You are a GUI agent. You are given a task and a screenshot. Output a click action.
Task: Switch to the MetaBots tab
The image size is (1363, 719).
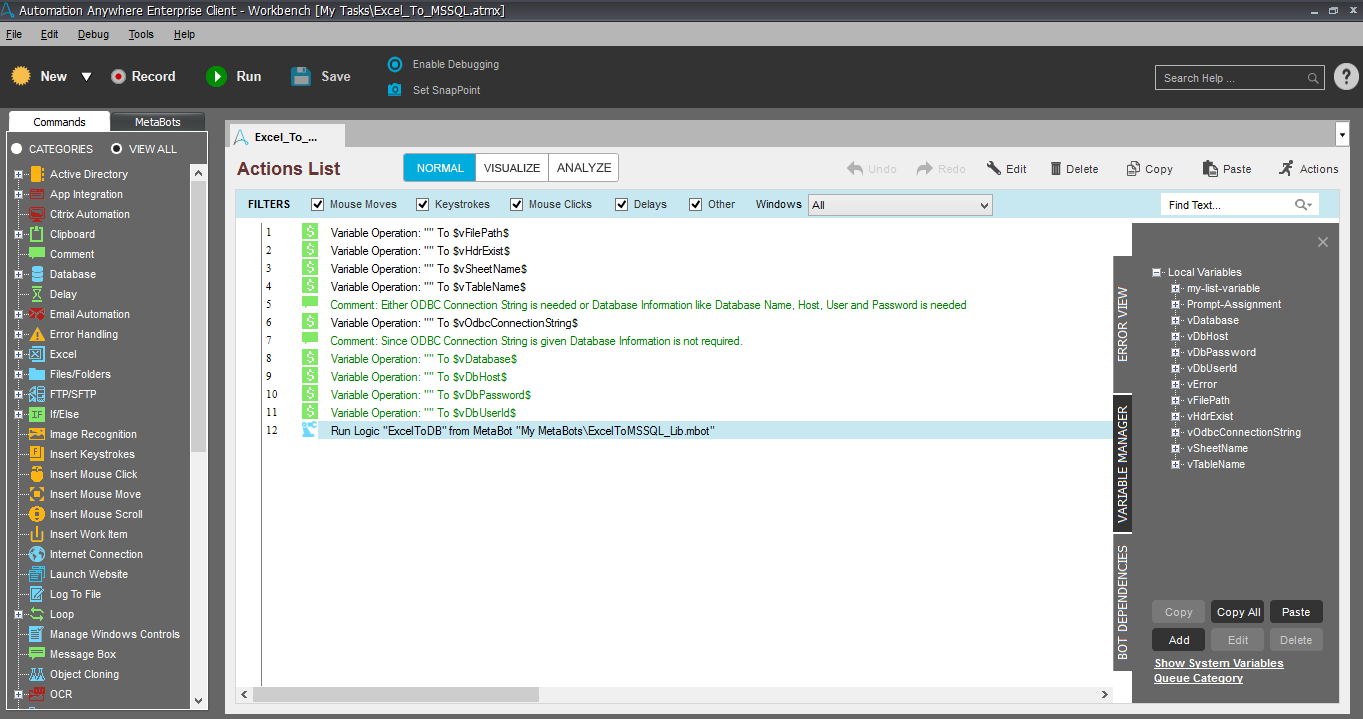pos(158,122)
